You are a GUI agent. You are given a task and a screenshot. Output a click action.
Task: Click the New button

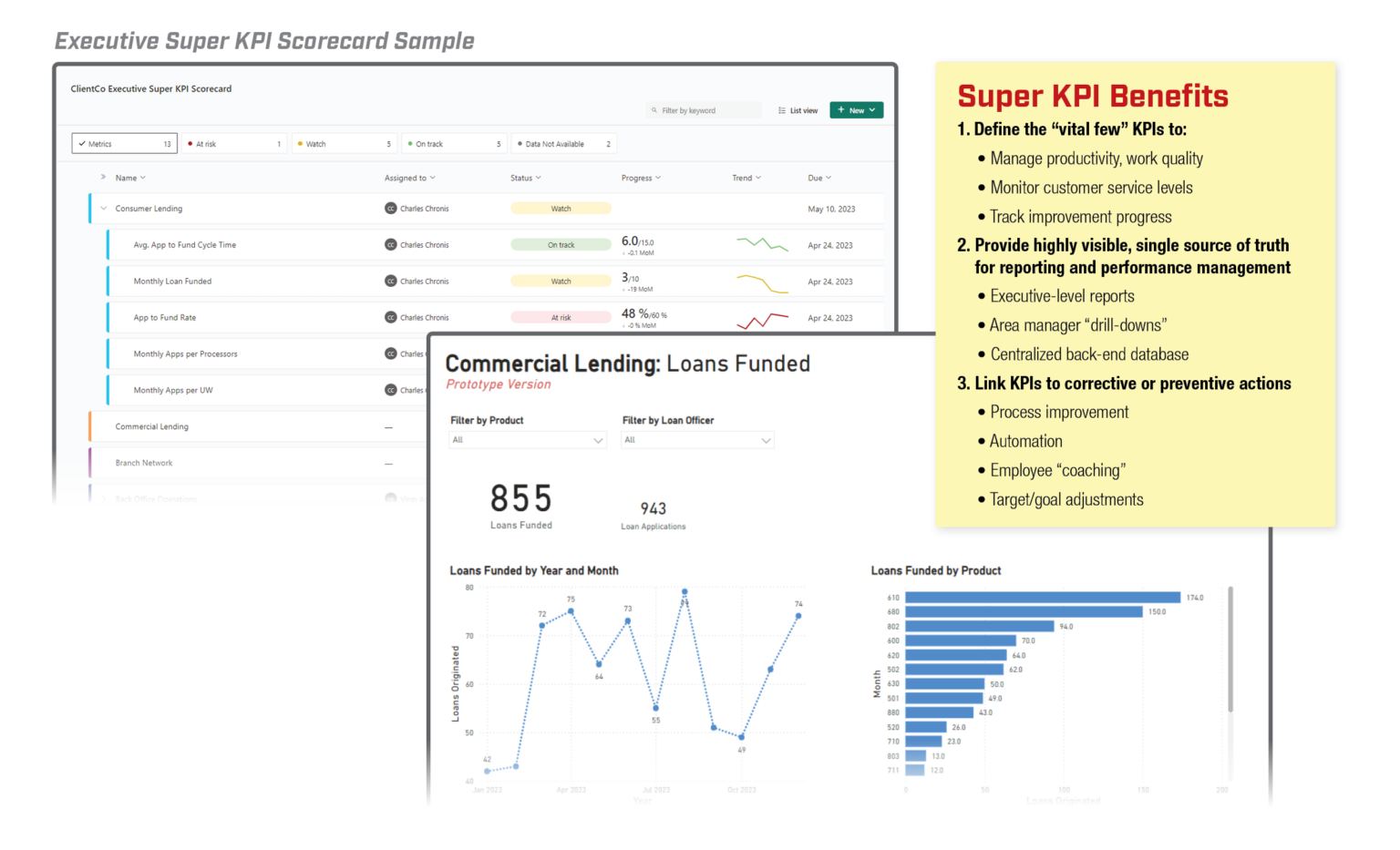point(857,109)
